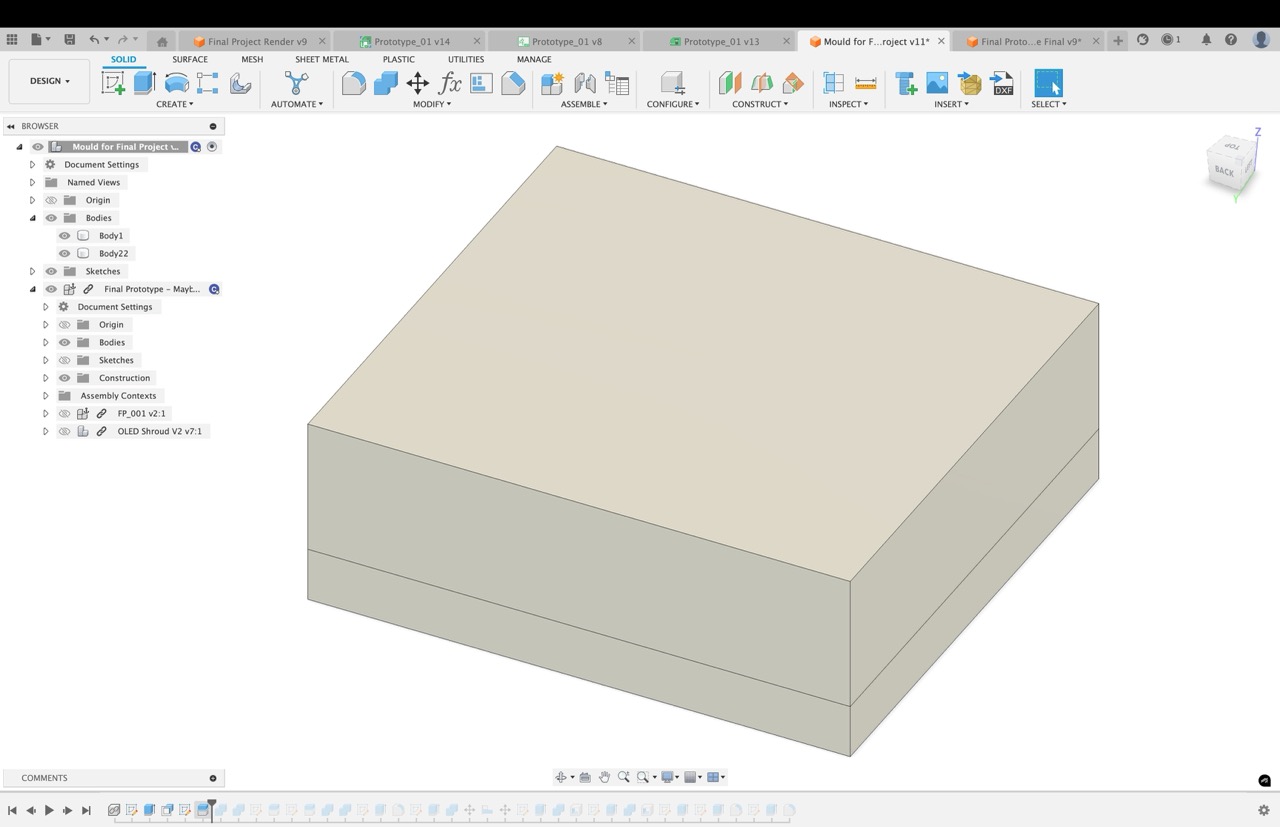
Task: Open the Prototype_01 v14 document tab
Action: [x=412, y=41]
